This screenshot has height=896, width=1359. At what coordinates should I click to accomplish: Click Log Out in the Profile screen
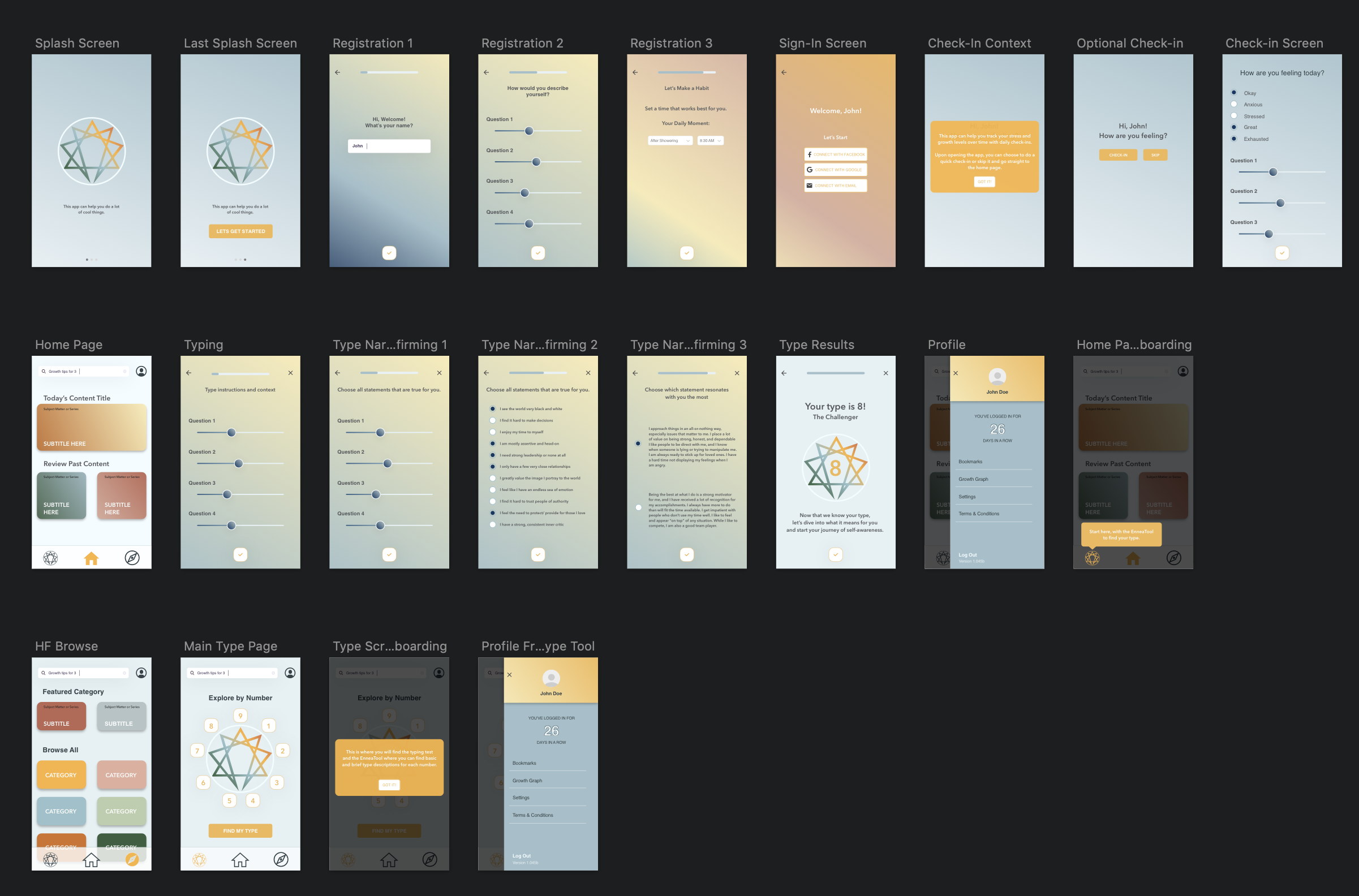click(967, 555)
